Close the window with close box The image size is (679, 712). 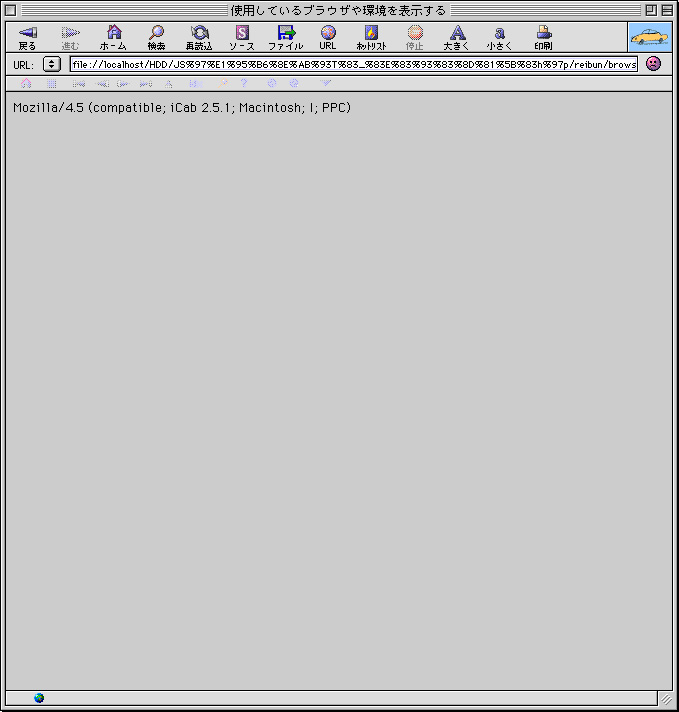click(x=10, y=10)
